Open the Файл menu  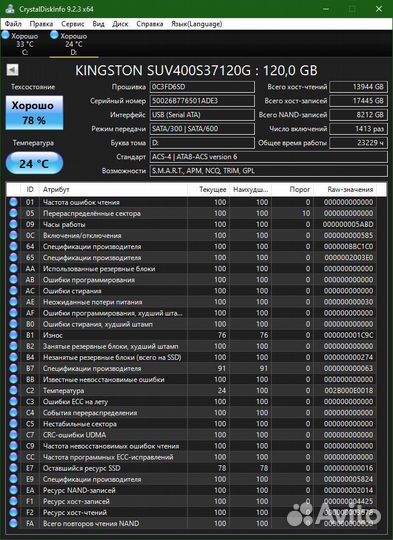tap(13, 24)
